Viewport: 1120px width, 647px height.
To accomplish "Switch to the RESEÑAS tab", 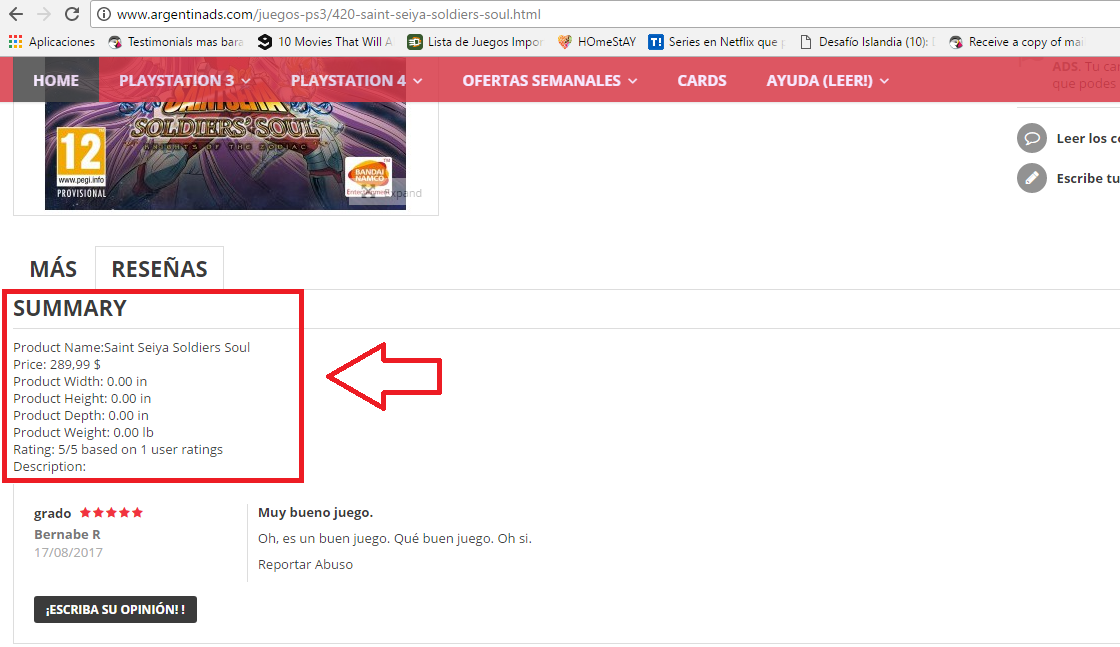I will coord(159,269).
